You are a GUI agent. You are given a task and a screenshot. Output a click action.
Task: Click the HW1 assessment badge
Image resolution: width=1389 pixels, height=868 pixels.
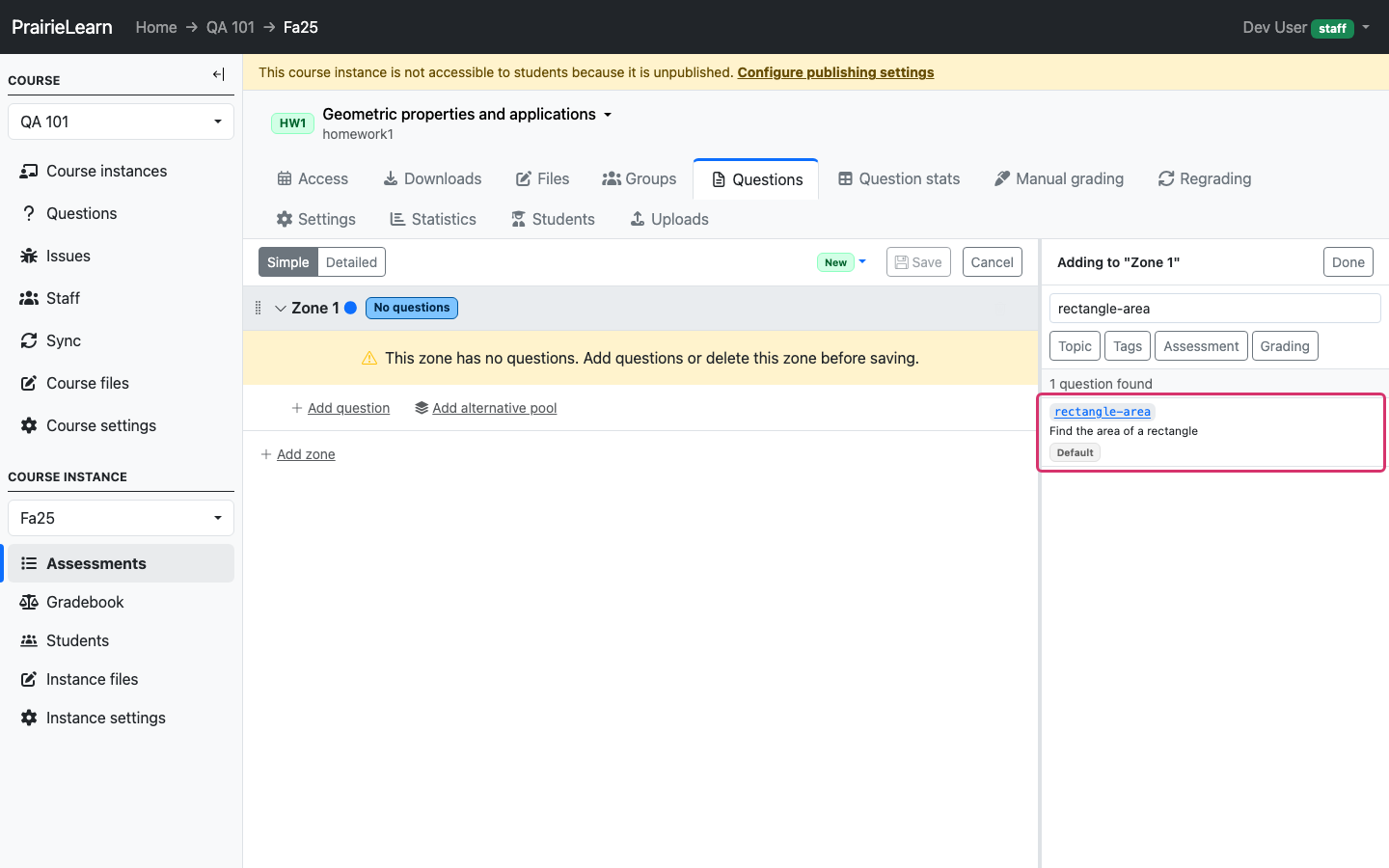click(292, 123)
